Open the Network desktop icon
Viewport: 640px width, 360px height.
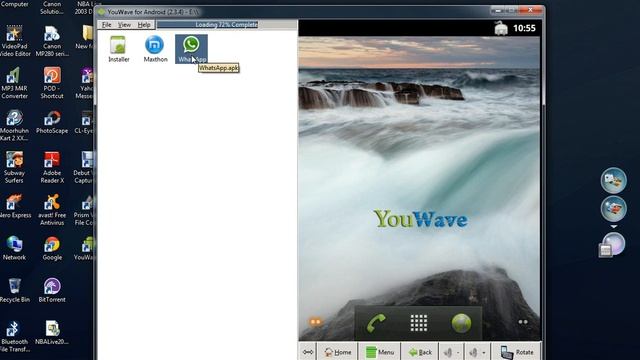coord(14,248)
